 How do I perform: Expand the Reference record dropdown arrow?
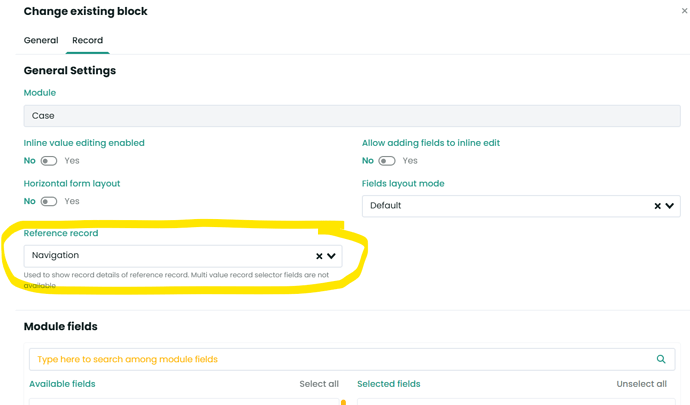click(331, 256)
